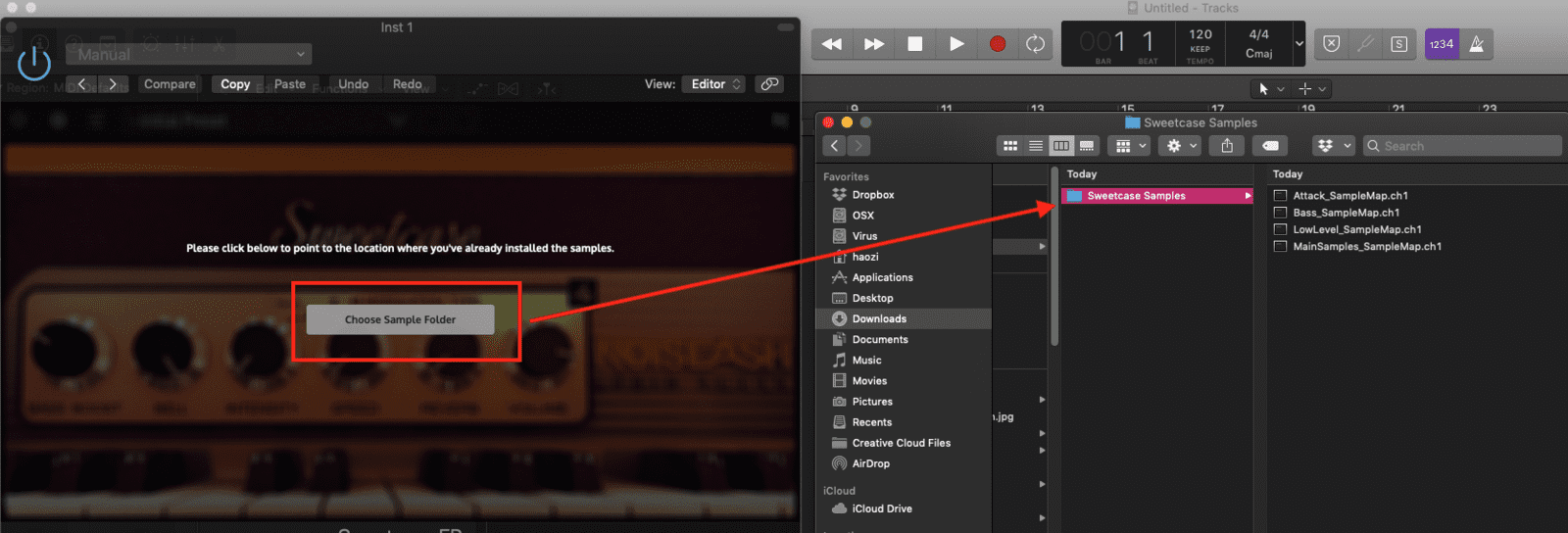
Task: Click Finder forward navigation arrow
Action: [858, 146]
